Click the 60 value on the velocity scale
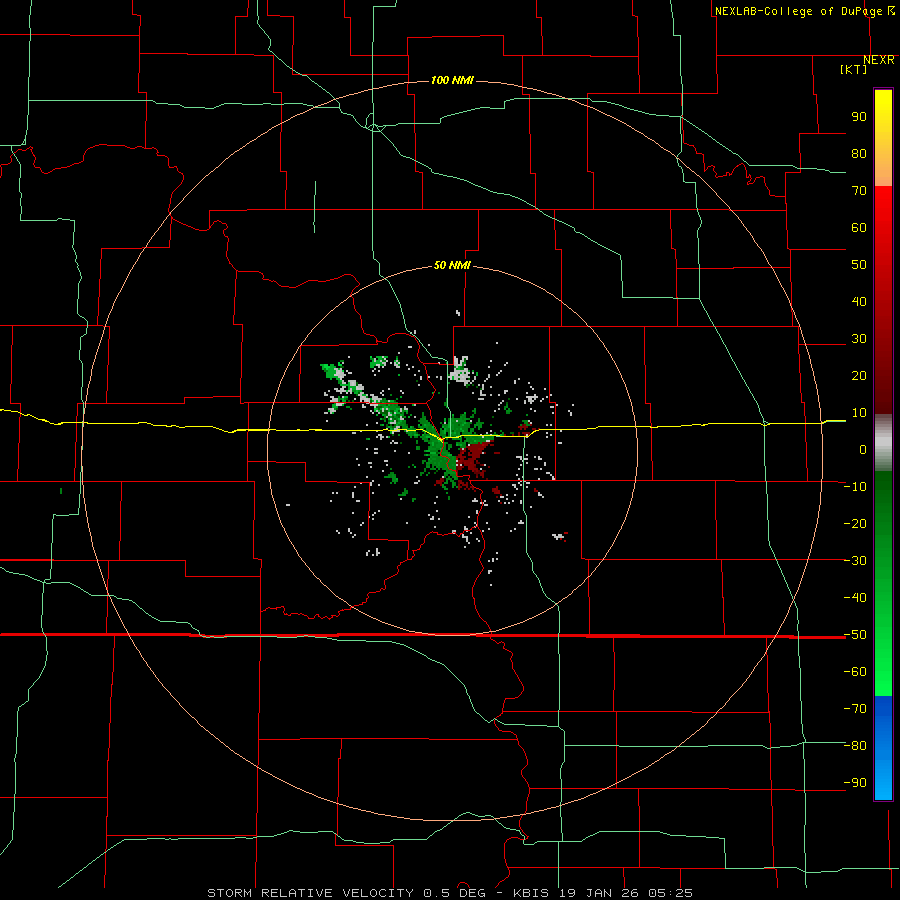This screenshot has width=900, height=900. tap(859, 228)
